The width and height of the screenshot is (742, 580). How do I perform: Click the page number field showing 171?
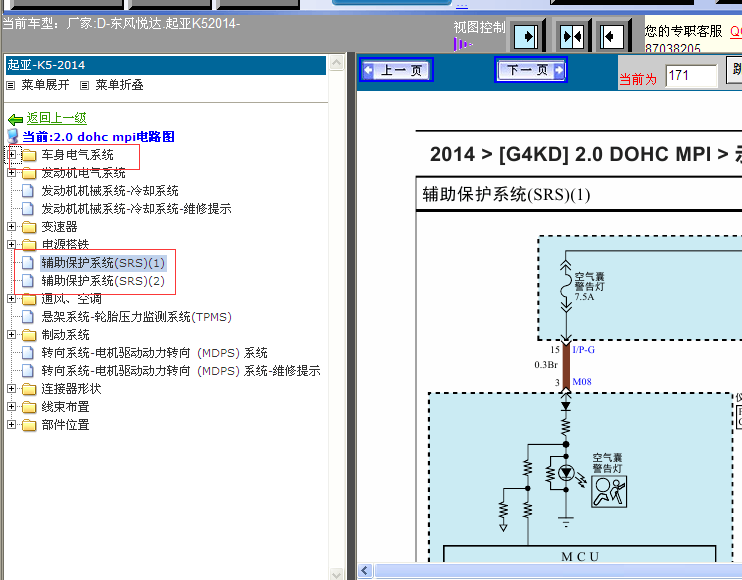point(691,76)
